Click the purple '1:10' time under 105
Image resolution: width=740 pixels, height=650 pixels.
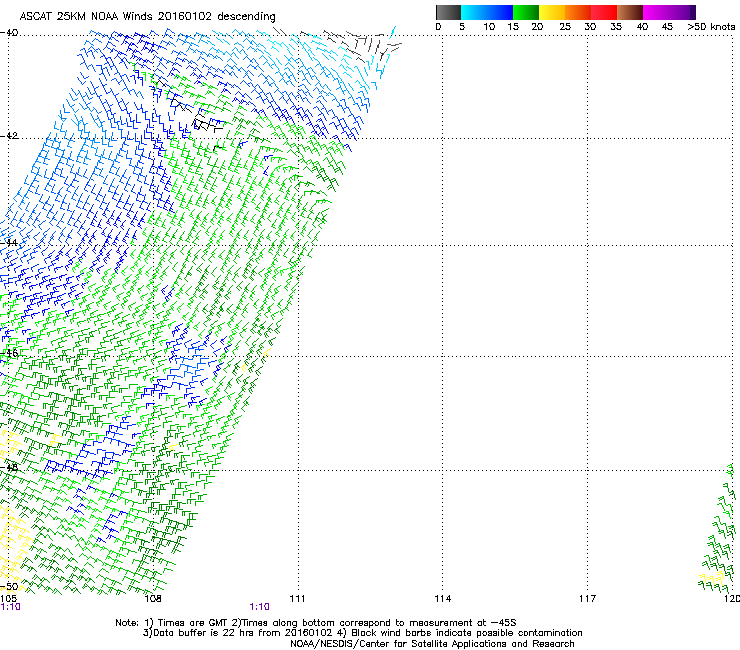point(10,607)
